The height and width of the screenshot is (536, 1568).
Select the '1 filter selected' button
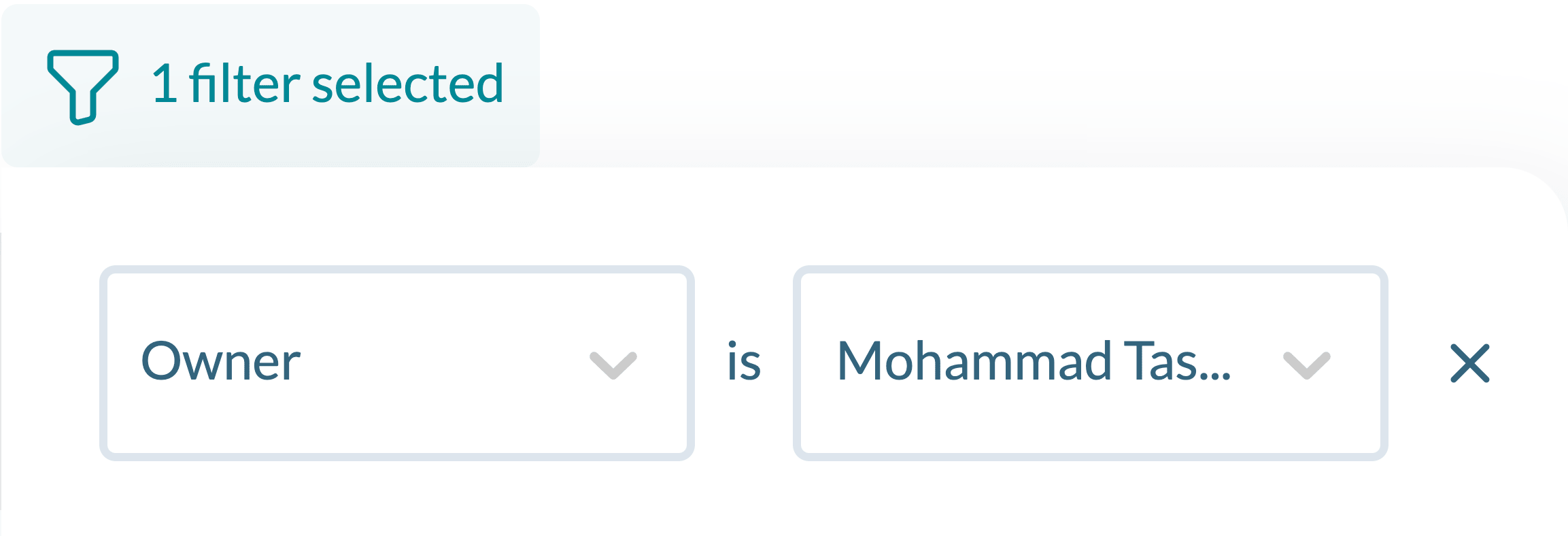(271, 86)
